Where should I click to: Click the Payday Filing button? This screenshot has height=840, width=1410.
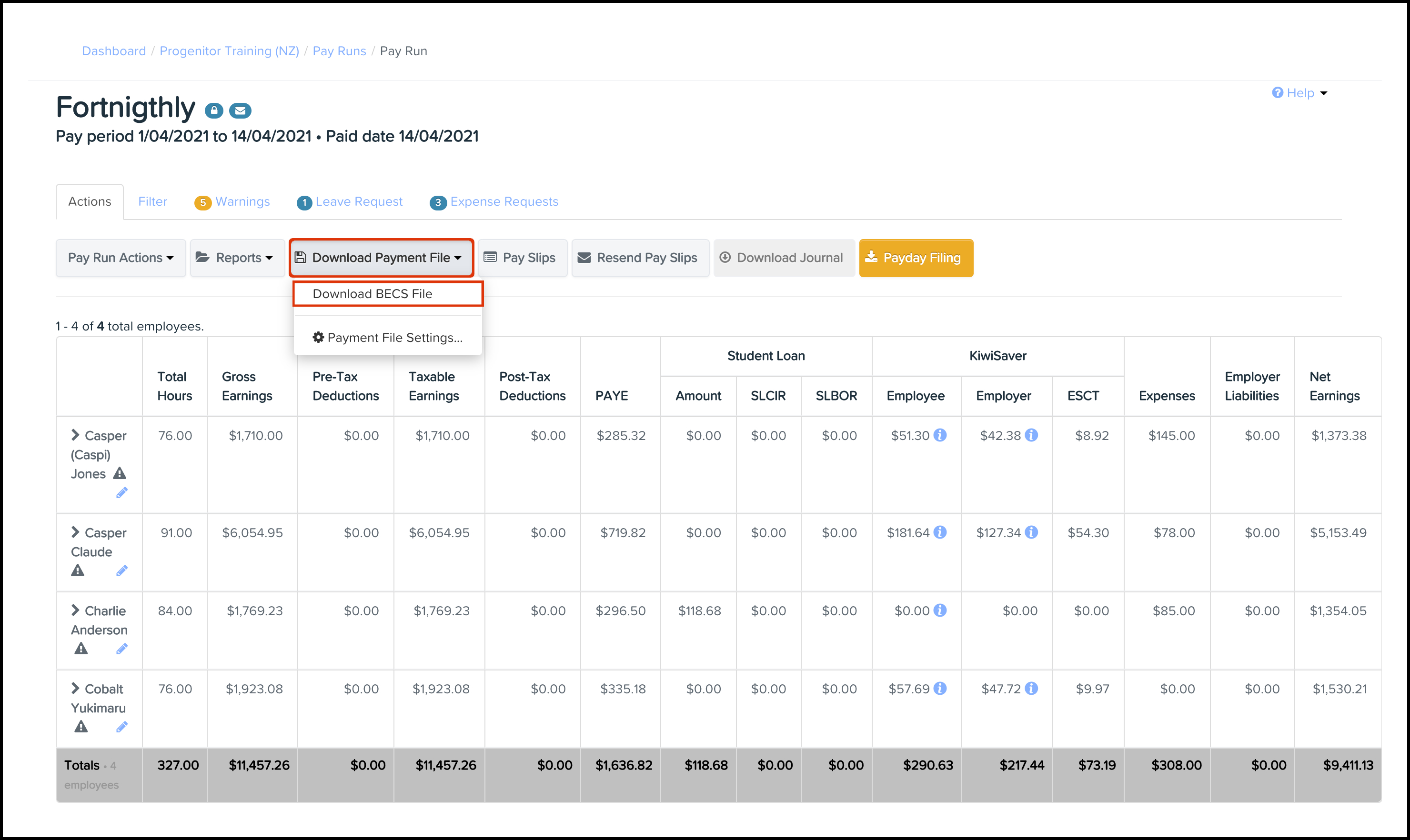point(916,258)
